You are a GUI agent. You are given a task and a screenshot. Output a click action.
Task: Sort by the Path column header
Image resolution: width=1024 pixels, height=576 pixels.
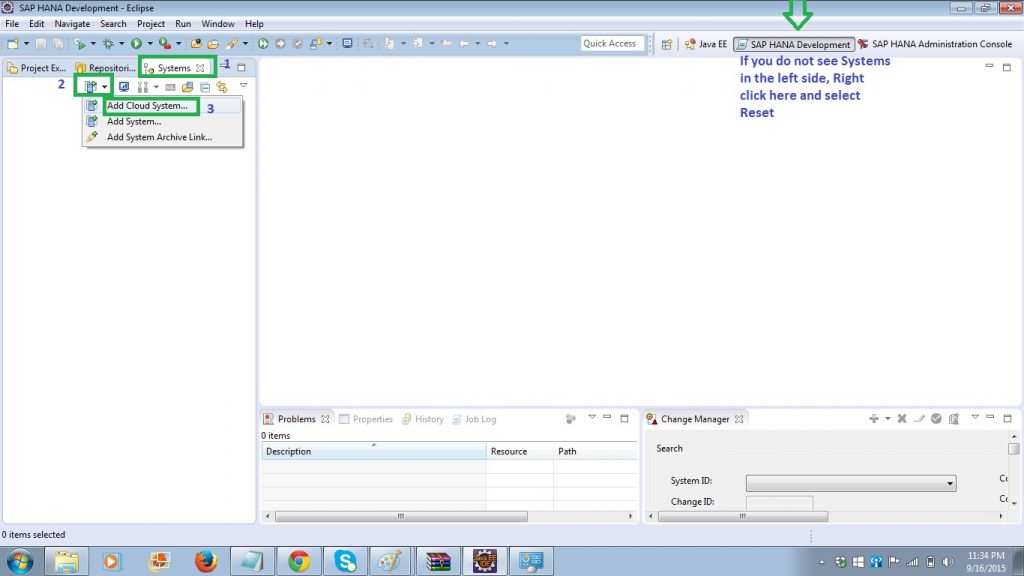(595, 451)
